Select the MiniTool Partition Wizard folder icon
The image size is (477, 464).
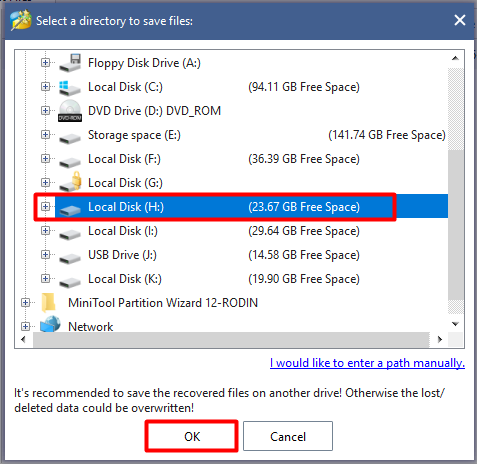(49, 303)
